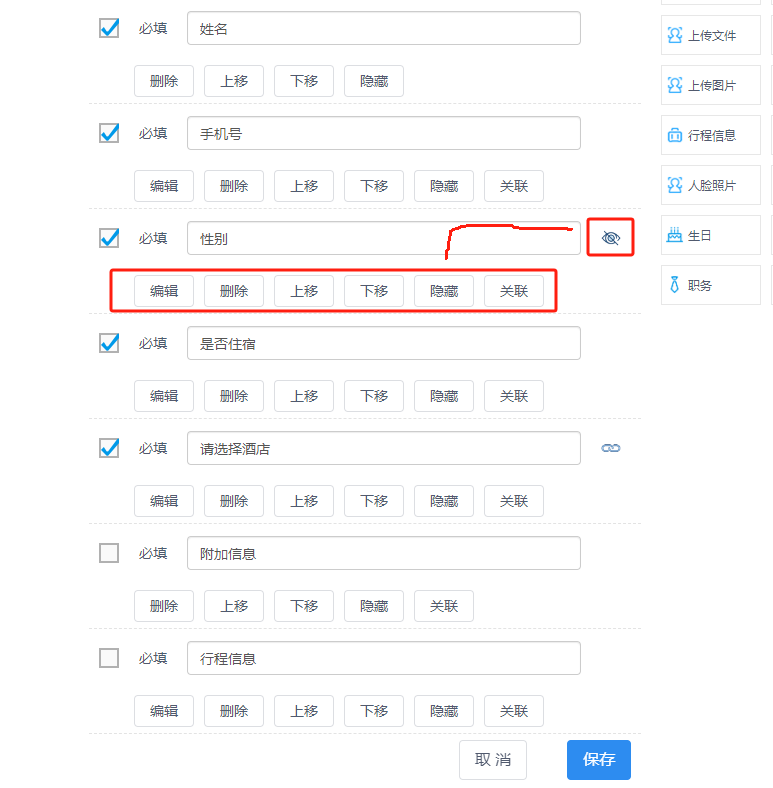Image resolution: width=773 pixels, height=788 pixels.
Task: Move 请选择酒店 field down
Action: click(374, 501)
